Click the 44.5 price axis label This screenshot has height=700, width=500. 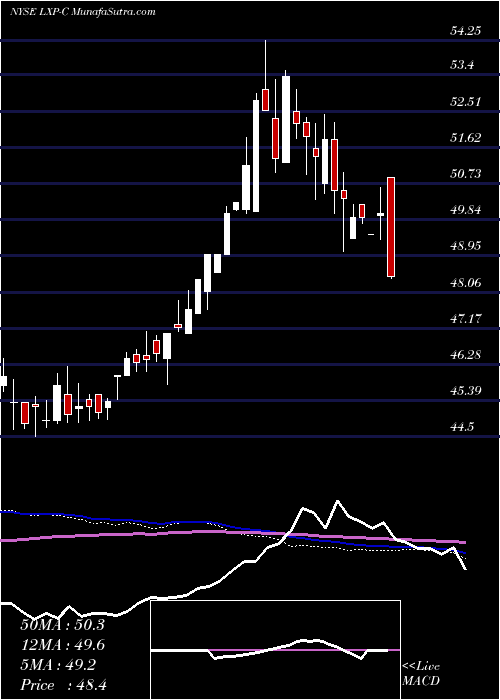click(x=462, y=428)
